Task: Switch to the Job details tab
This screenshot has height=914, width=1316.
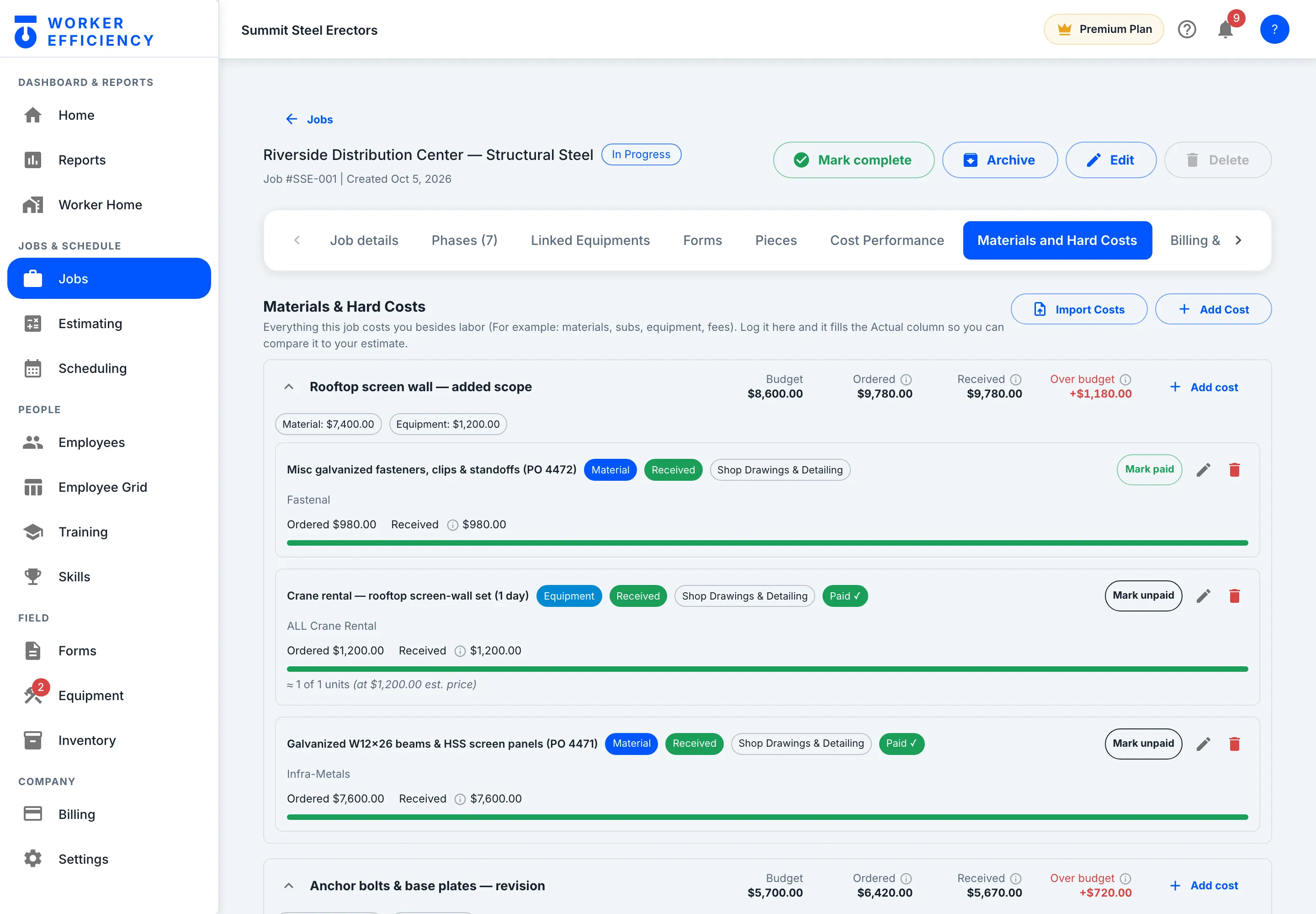Action: (x=364, y=240)
